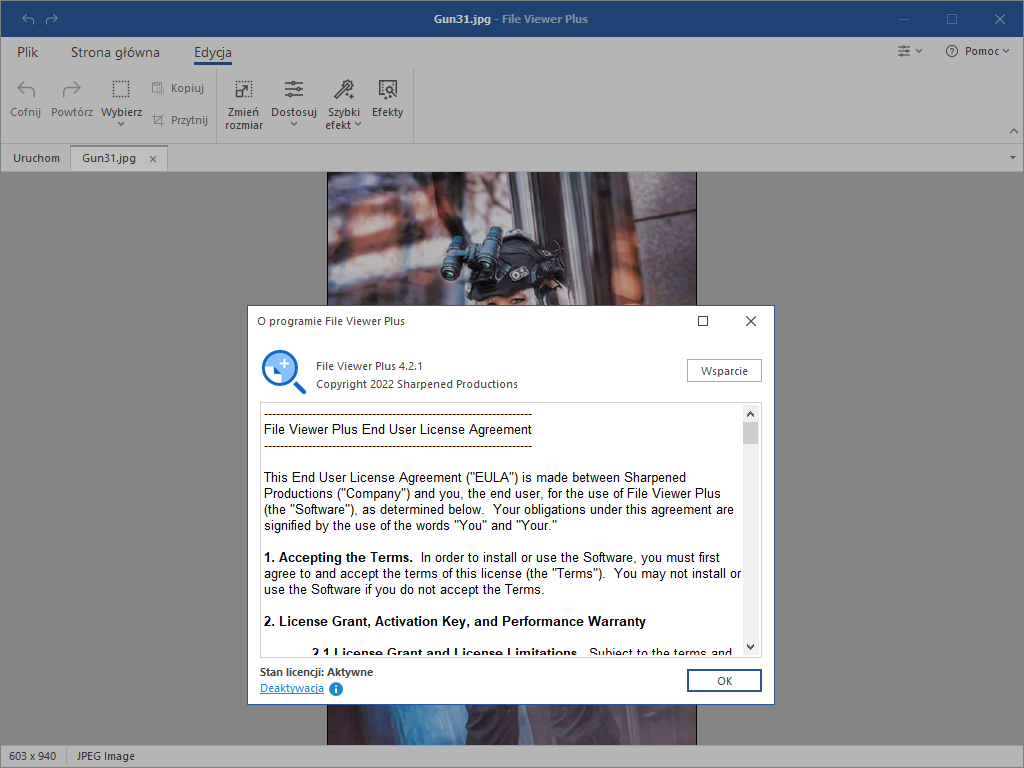Switch to the Strona główna tab
1024x768 pixels.
click(x=115, y=52)
